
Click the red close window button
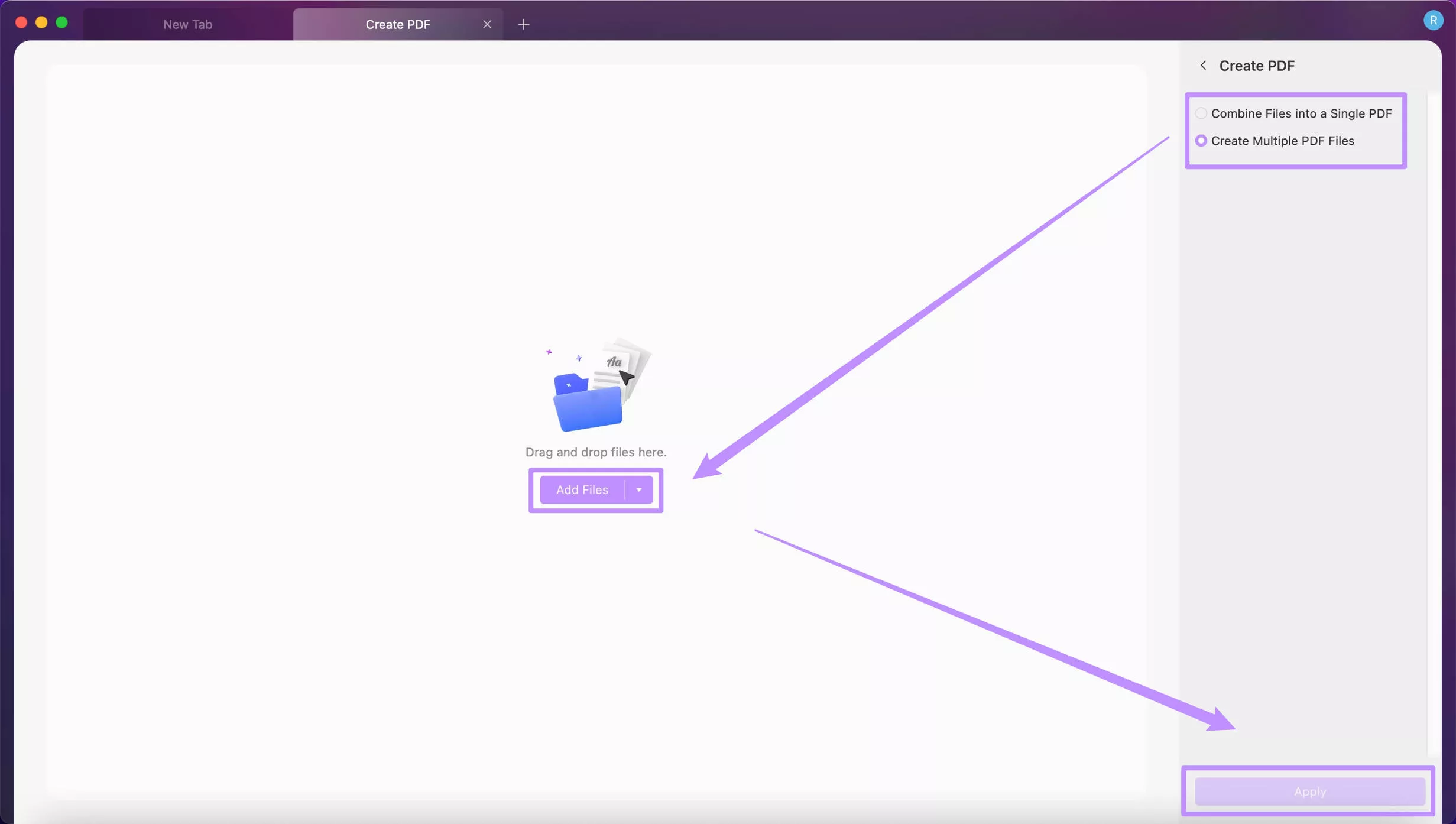pyautogui.click(x=21, y=22)
